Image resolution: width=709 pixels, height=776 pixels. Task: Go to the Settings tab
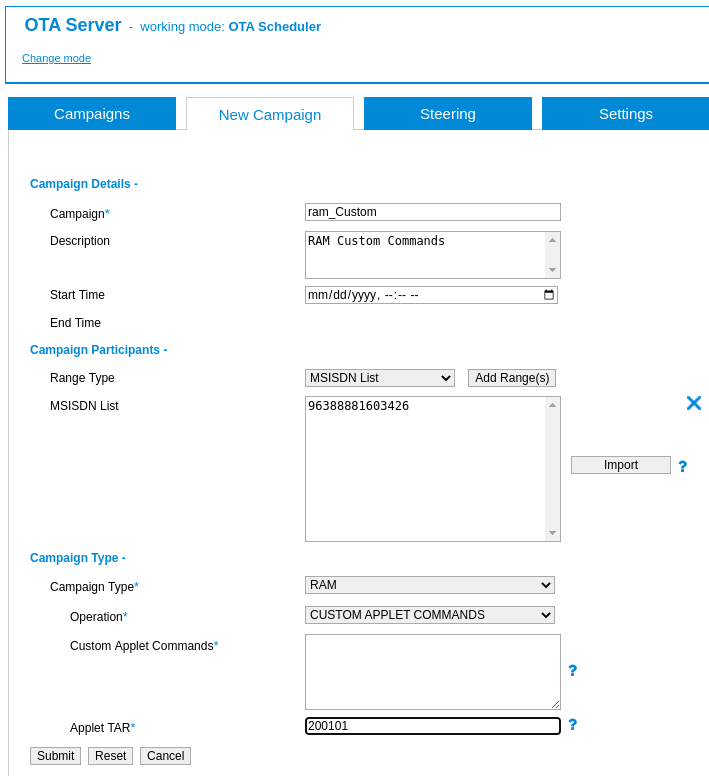click(x=625, y=114)
